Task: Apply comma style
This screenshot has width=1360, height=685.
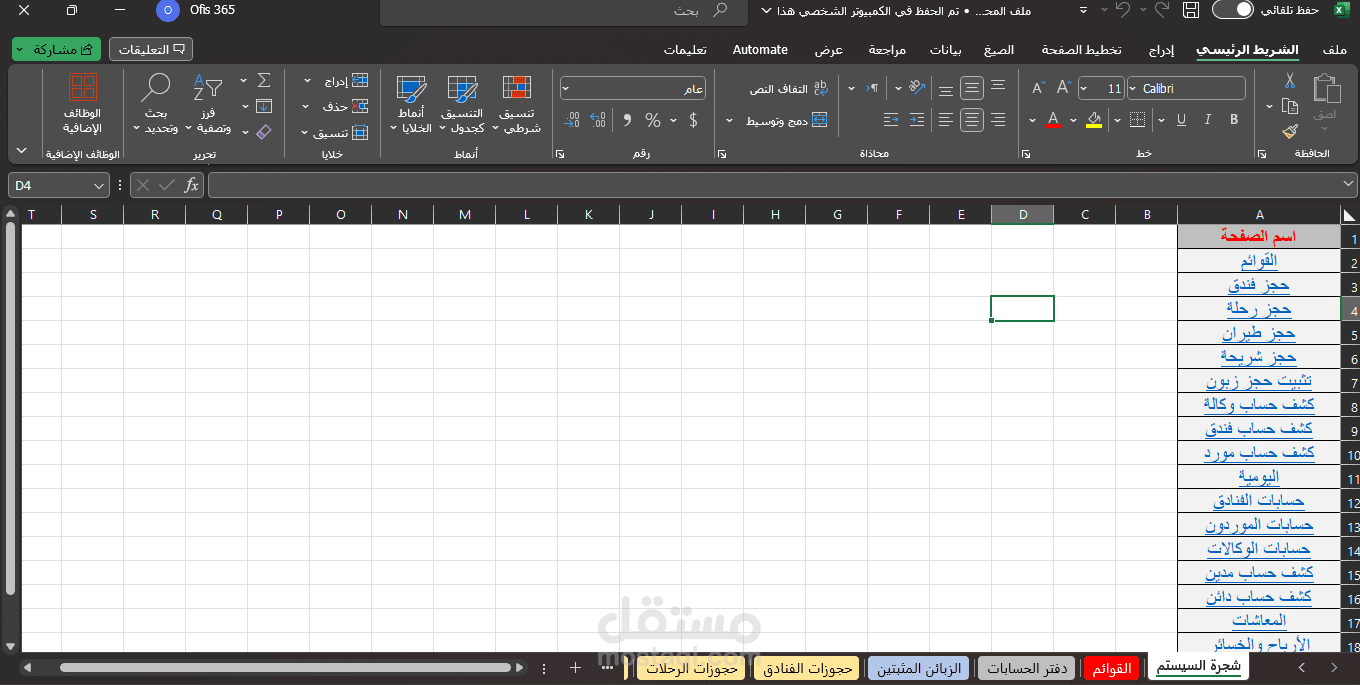Action: click(x=627, y=120)
